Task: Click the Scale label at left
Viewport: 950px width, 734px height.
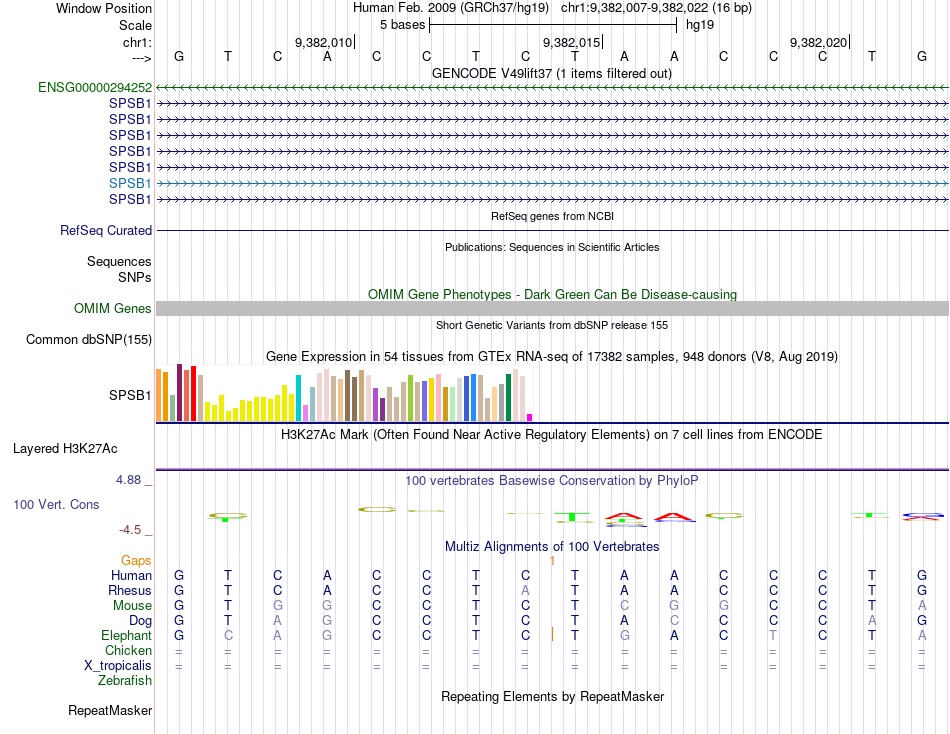Action: pyautogui.click(x=136, y=25)
